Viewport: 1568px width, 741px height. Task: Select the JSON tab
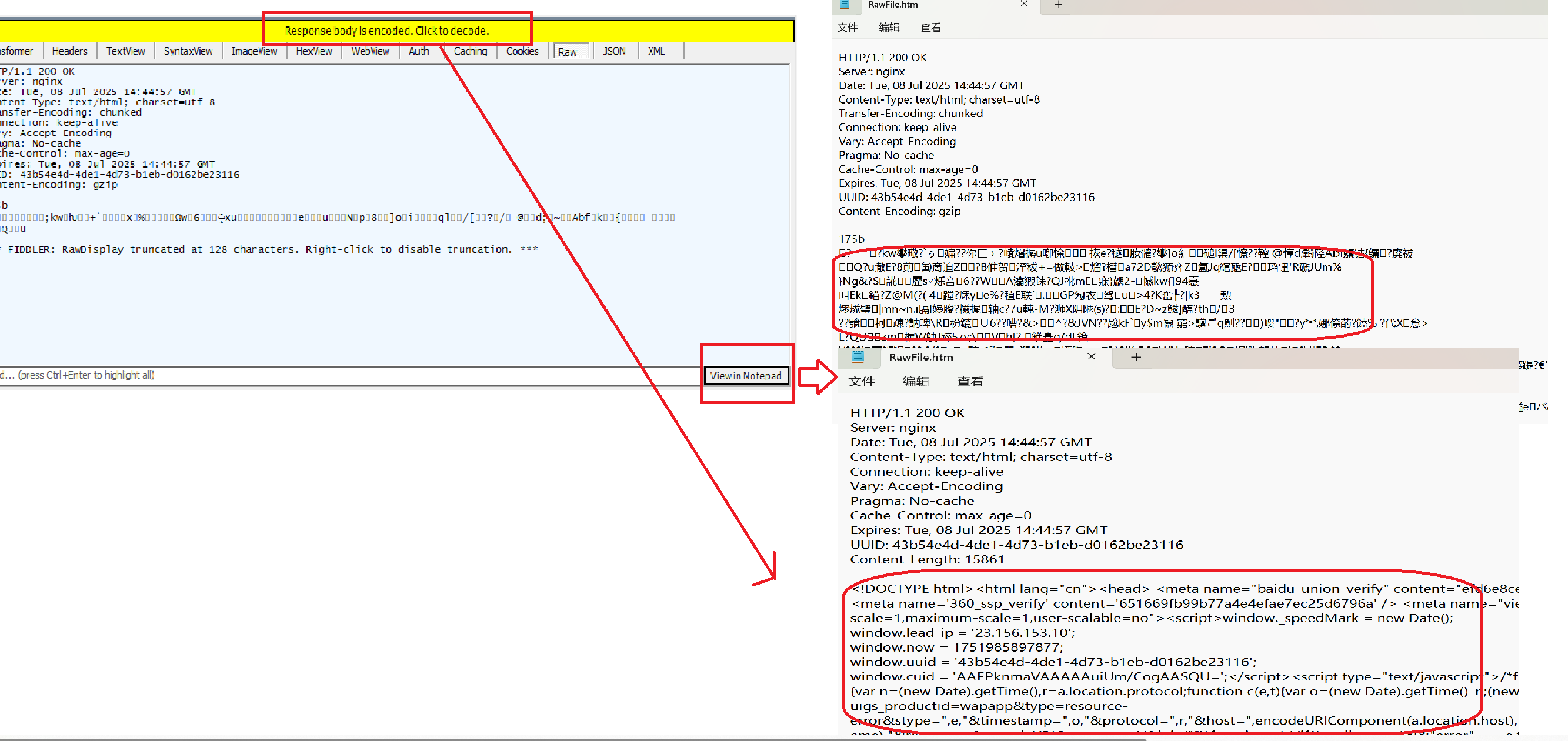pyautogui.click(x=613, y=51)
